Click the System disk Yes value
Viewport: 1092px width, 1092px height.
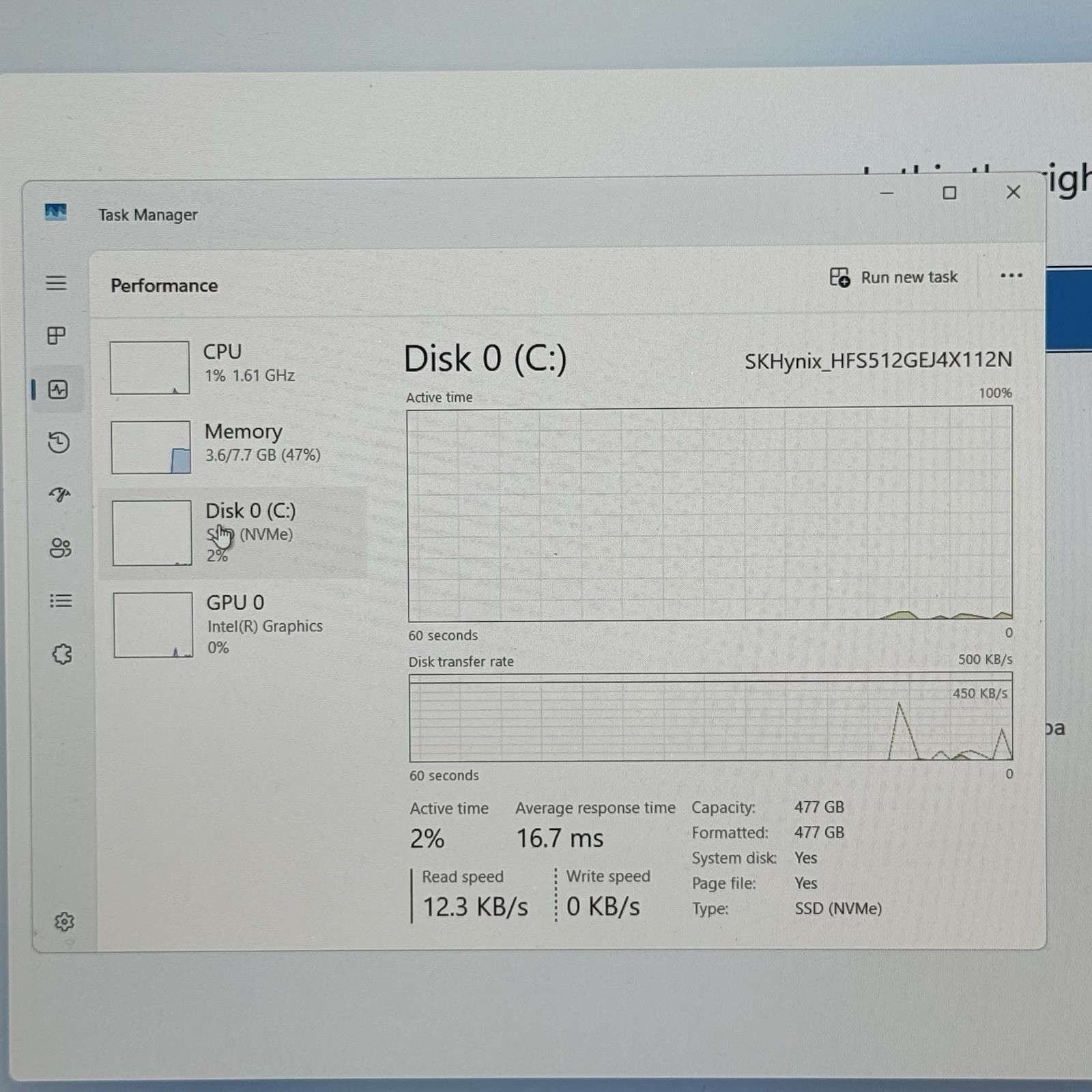click(806, 857)
